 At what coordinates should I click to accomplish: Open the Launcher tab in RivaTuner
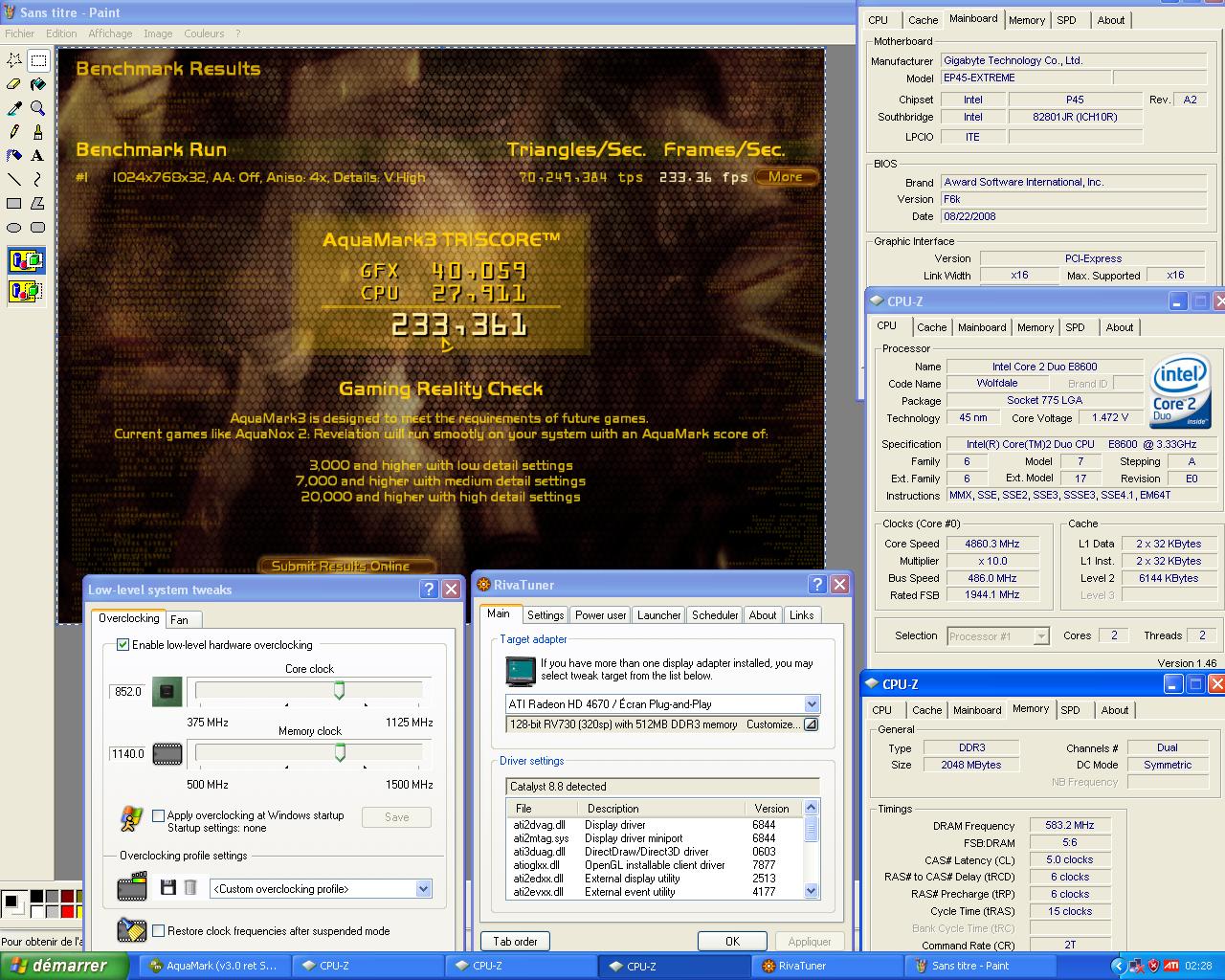coord(659,615)
